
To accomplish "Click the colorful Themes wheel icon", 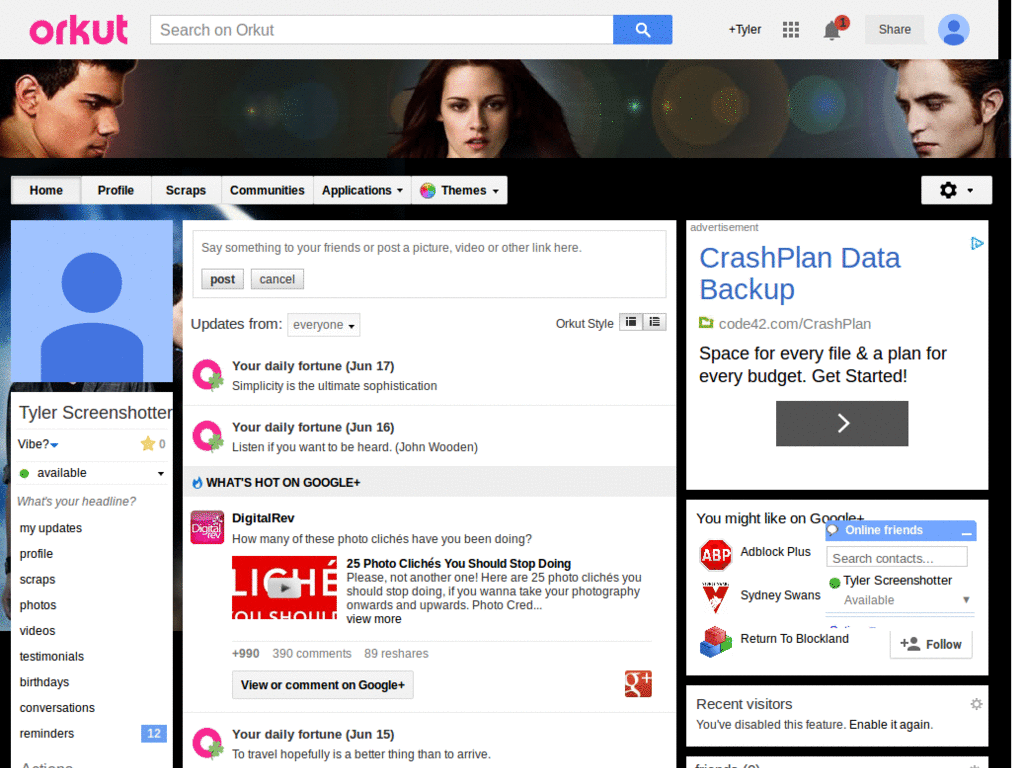I will point(428,191).
